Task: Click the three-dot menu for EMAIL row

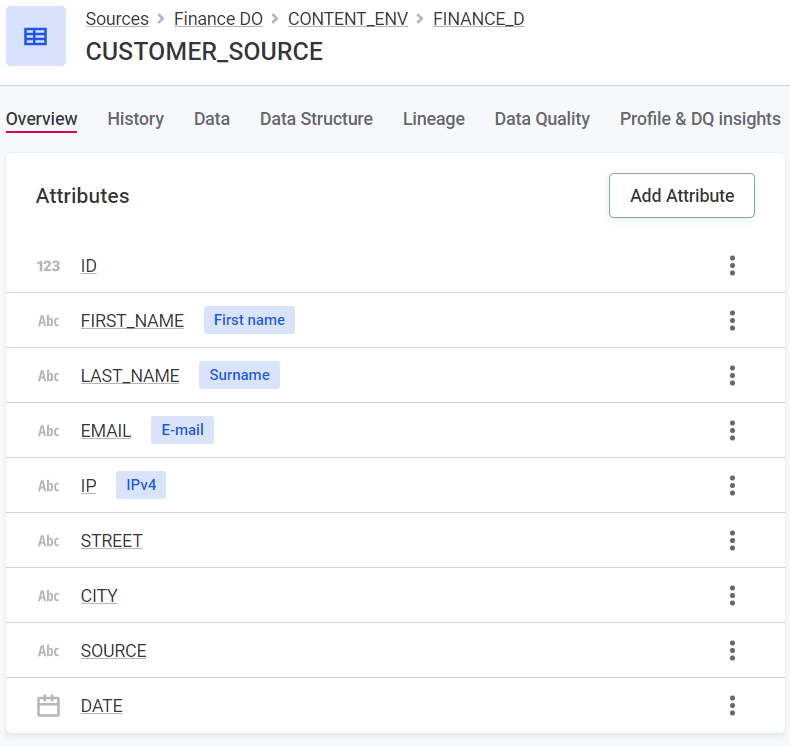Action: click(x=732, y=431)
